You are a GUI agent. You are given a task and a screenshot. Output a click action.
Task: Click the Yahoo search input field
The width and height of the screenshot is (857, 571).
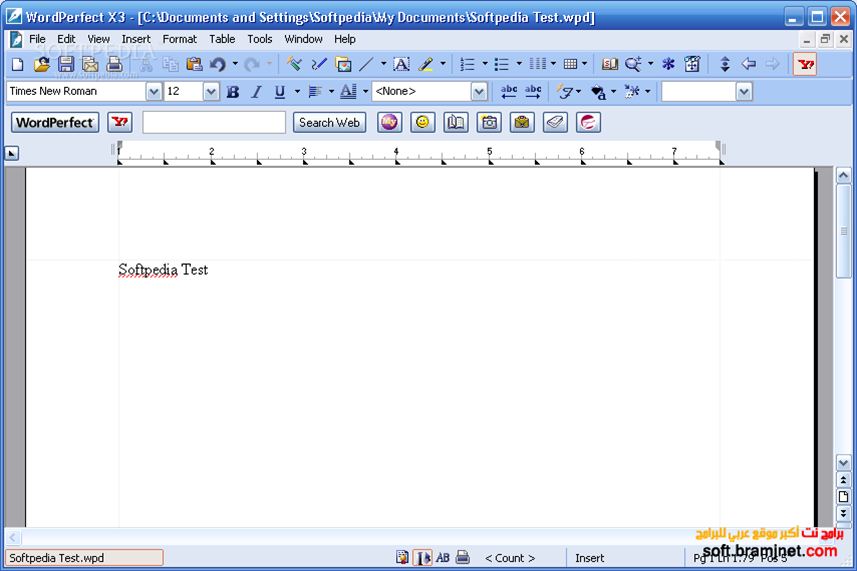coord(214,122)
